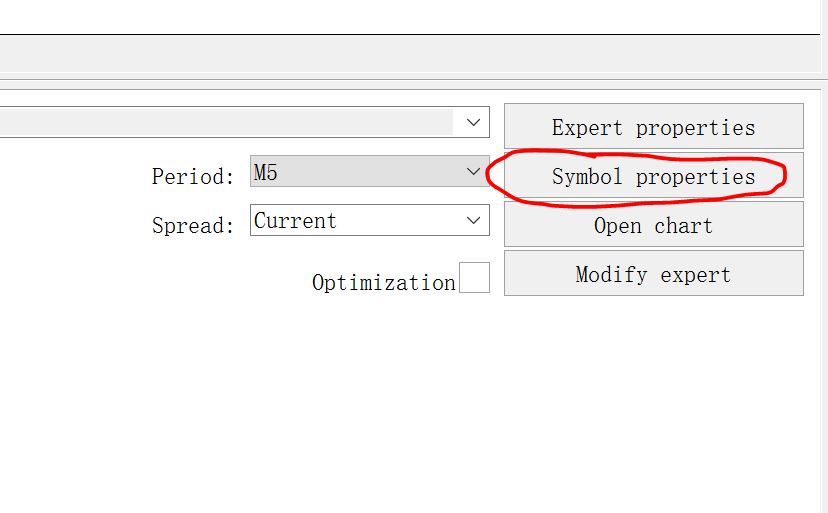Expand the Spread dropdown arrow
The height and width of the screenshot is (513, 828).
pos(473,220)
